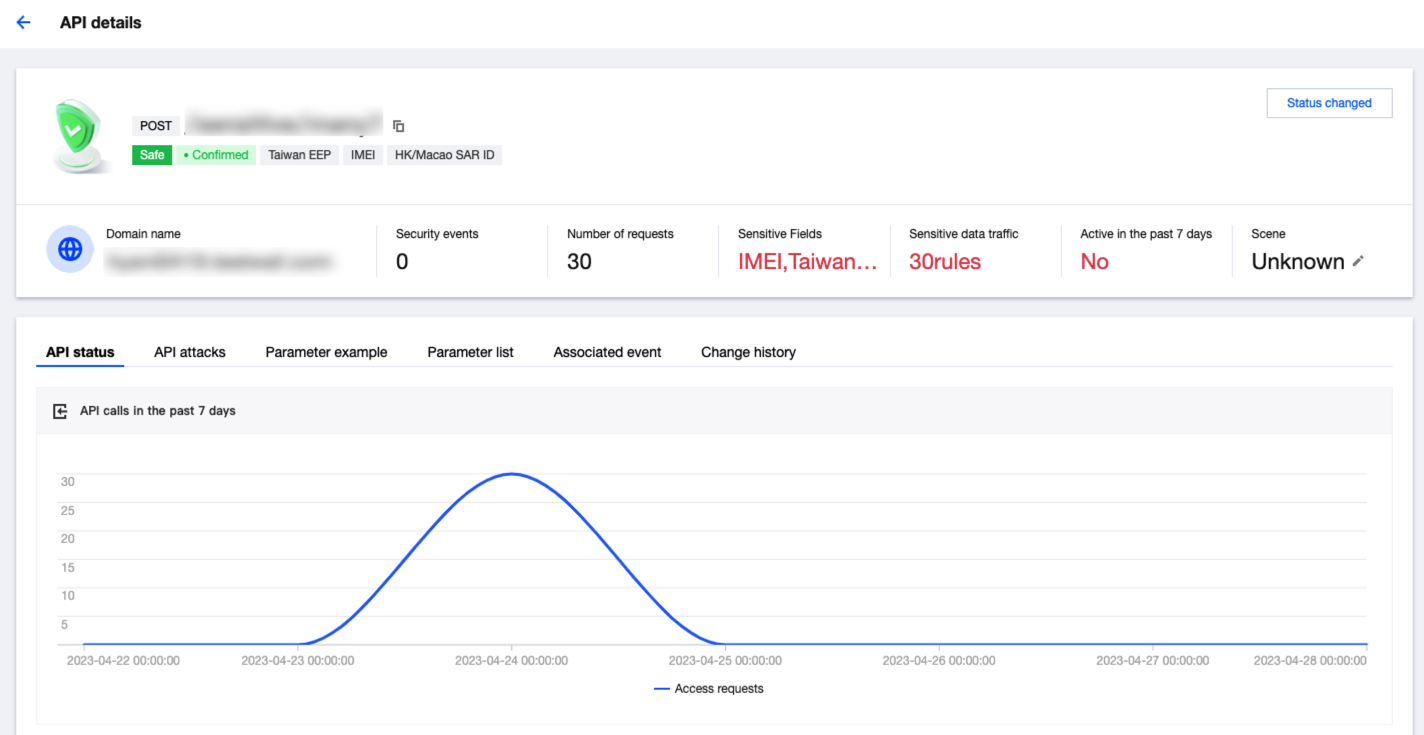1424x735 pixels.
Task: Click the export icon beside API calls
Action: [x=60, y=411]
